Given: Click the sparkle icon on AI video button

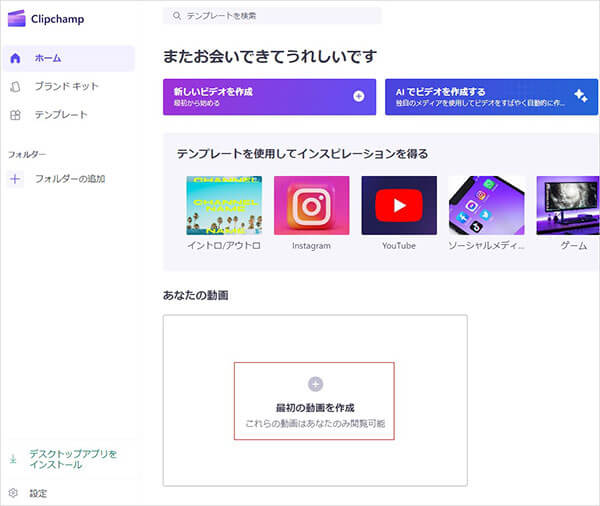Looking at the screenshot, I should 580,96.
